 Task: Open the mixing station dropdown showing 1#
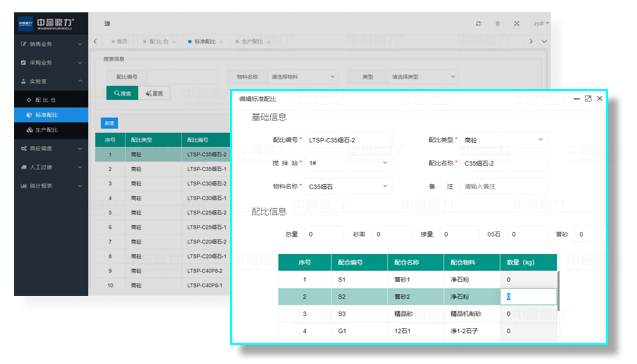click(348, 163)
